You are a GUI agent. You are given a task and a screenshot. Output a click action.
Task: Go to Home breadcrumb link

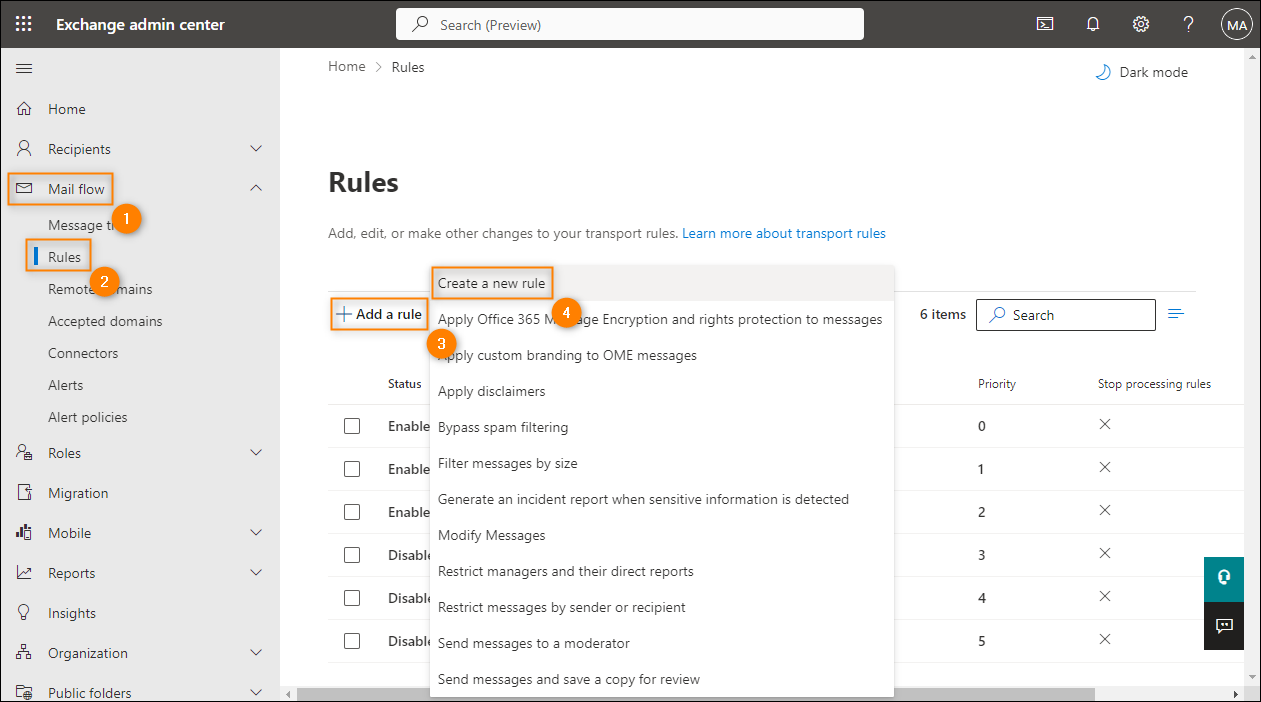click(x=347, y=67)
